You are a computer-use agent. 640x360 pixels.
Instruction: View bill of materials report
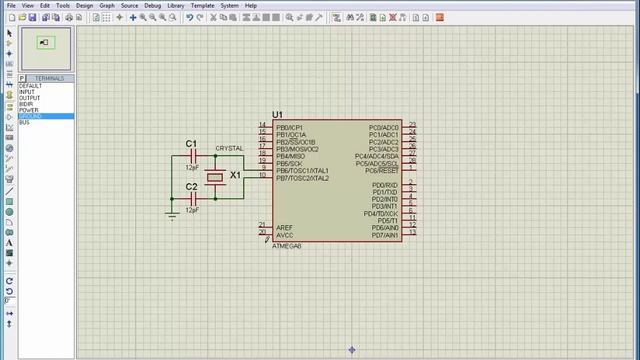click(x=416, y=18)
